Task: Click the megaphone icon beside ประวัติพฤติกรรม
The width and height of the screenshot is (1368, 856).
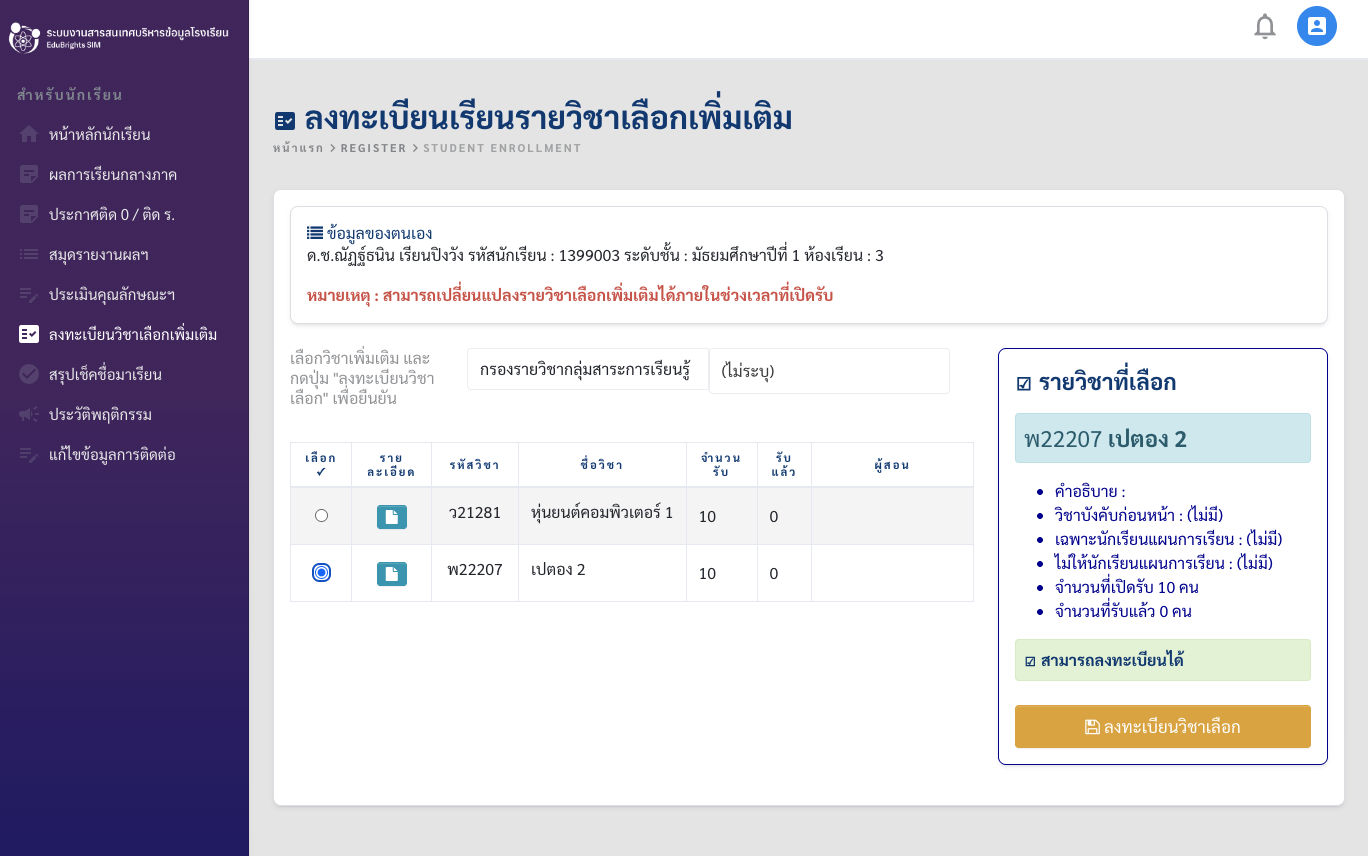Action: [x=29, y=414]
